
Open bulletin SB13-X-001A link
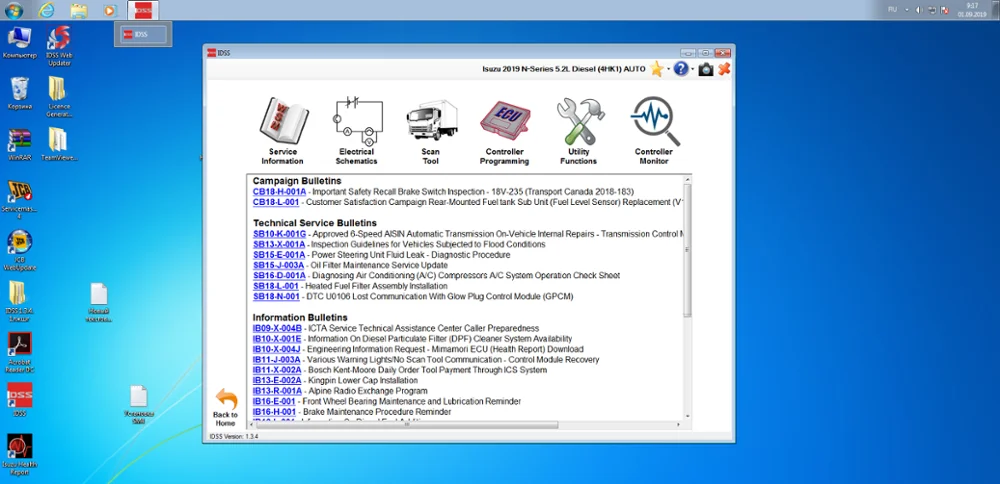279,244
